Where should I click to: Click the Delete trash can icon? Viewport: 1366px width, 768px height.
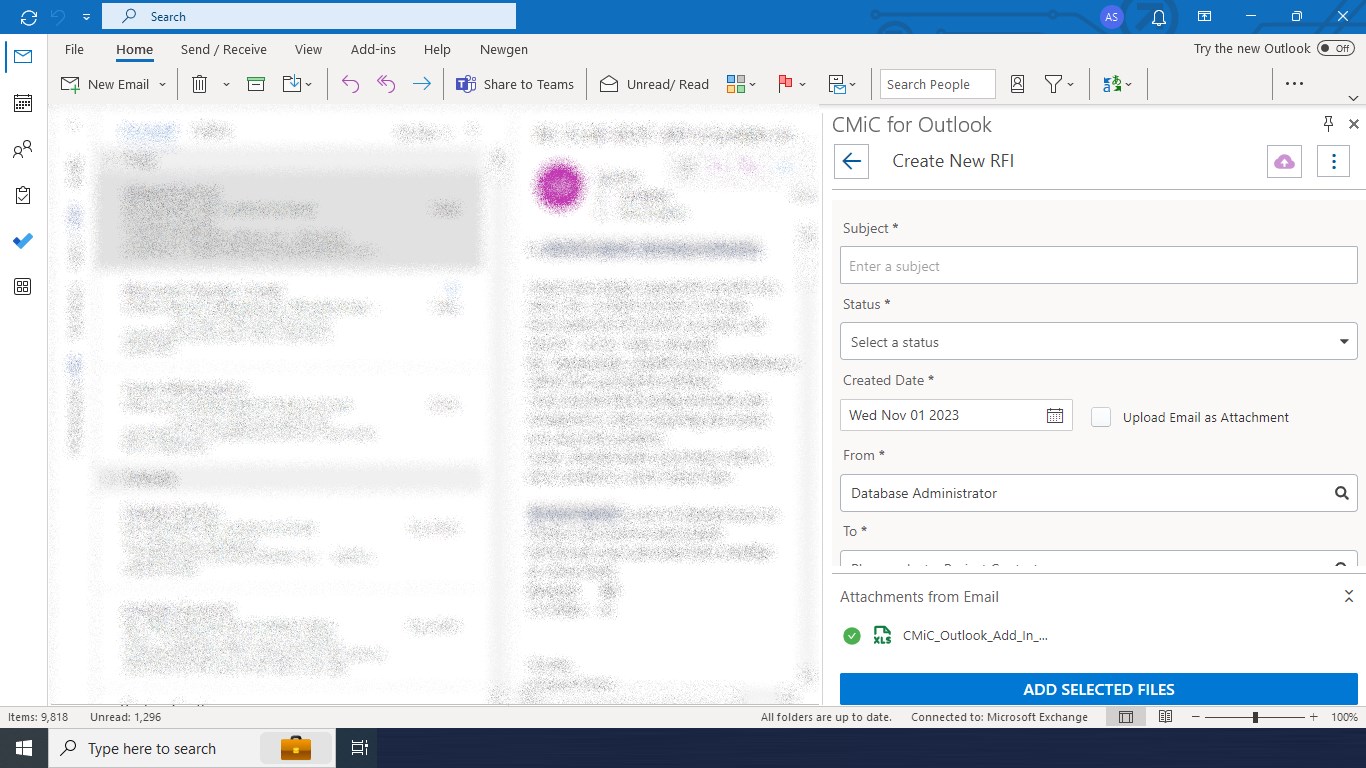point(199,84)
